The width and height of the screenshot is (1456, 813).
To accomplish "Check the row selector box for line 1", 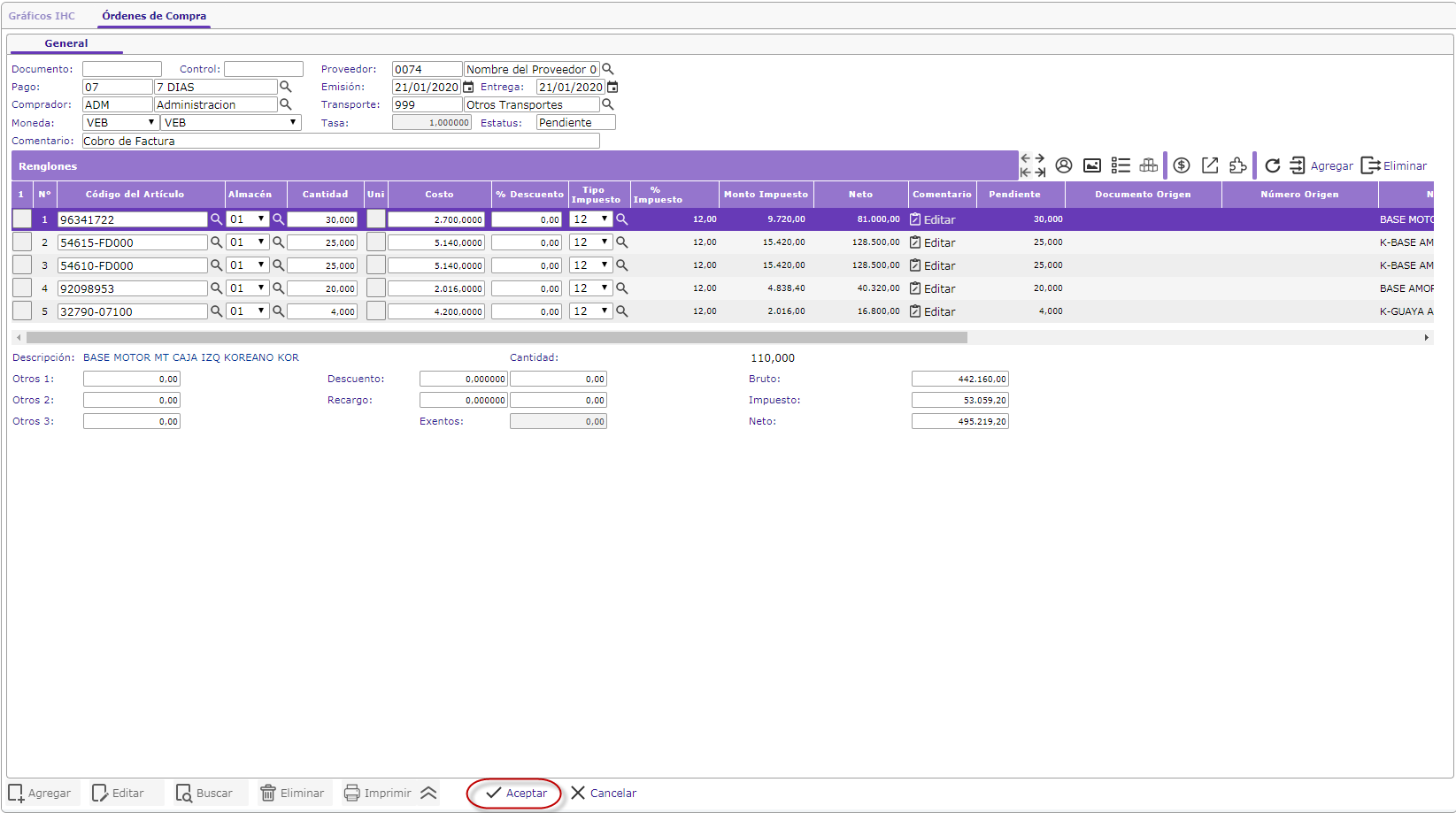I will tap(22, 219).
